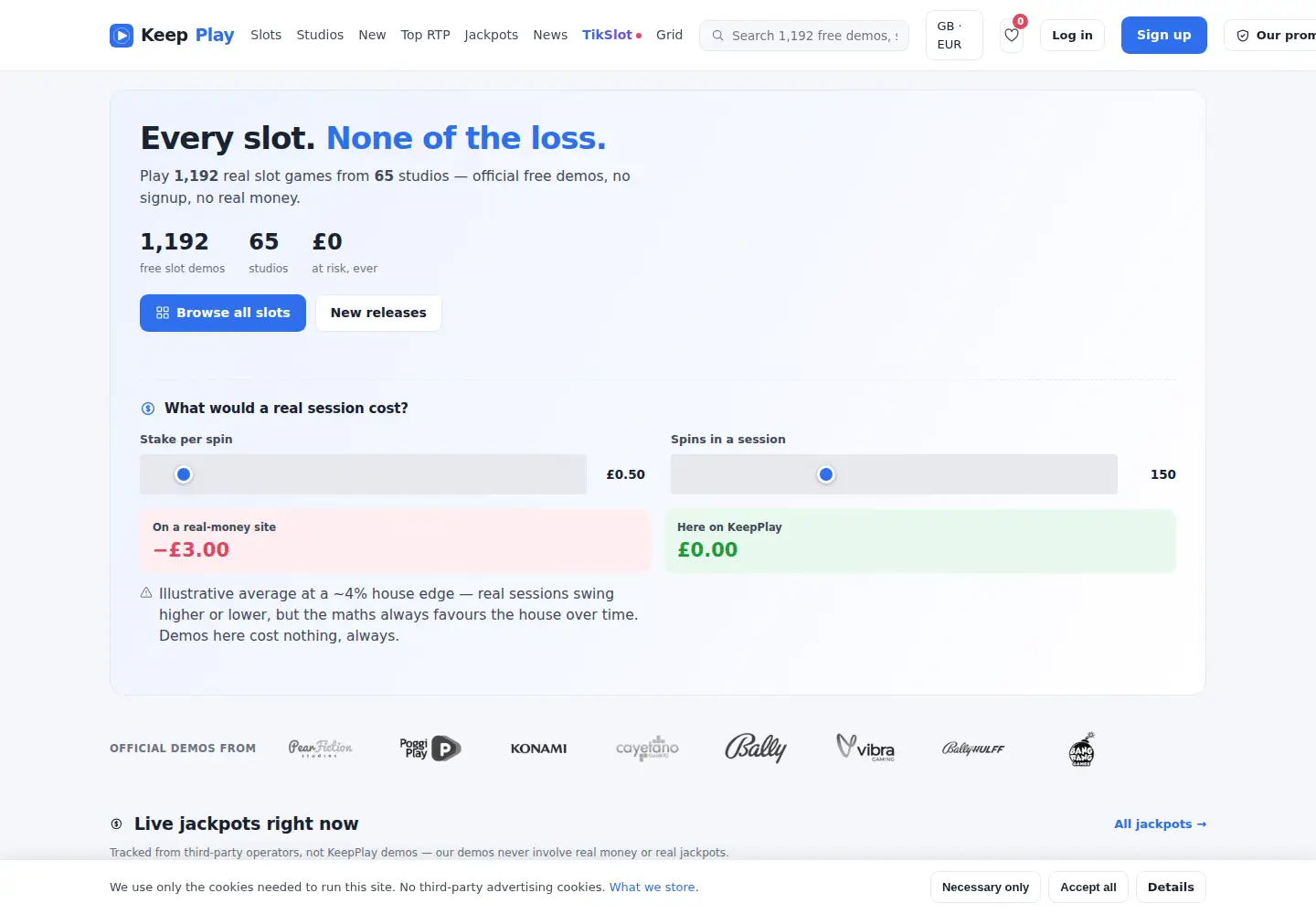Open the TikSlot nav item

pos(611,35)
